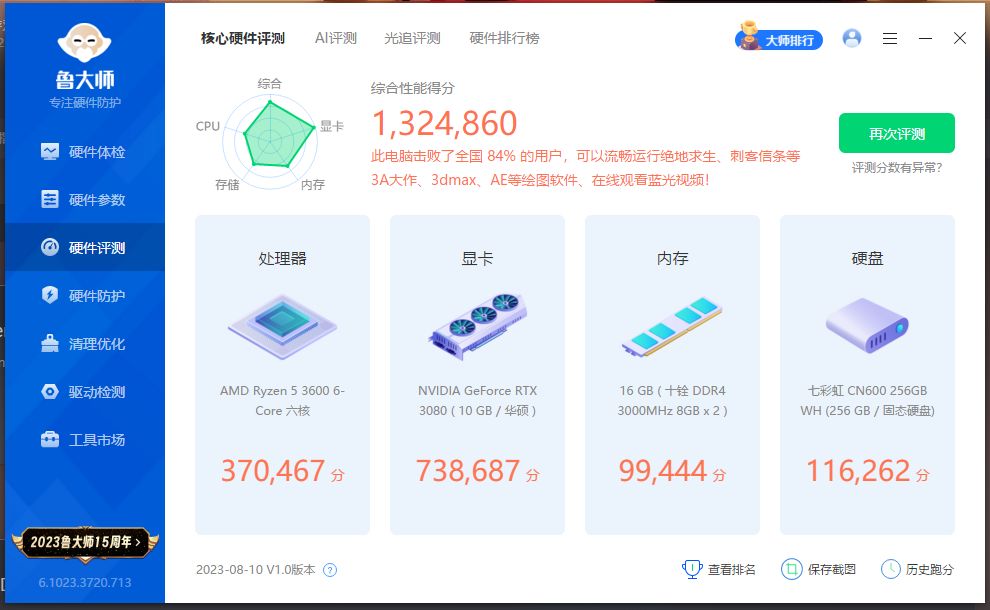The height and width of the screenshot is (610, 990).
Task: Open 驱动检测 in the sidebar
Action: coord(85,392)
